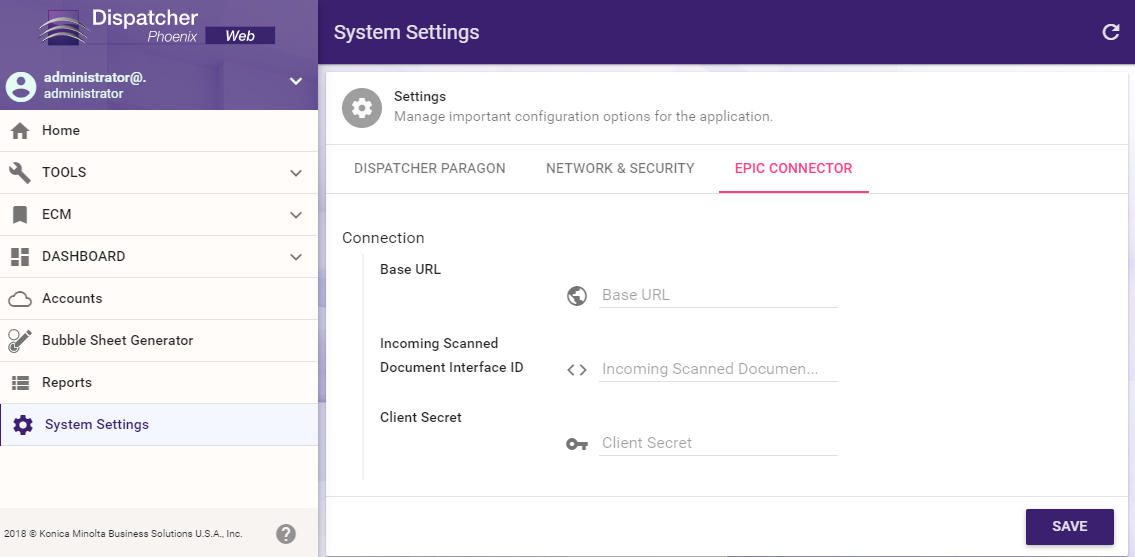Open Bubble Sheet Generator page
This screenshot has width=1135, height=557.
click(159, 340)
